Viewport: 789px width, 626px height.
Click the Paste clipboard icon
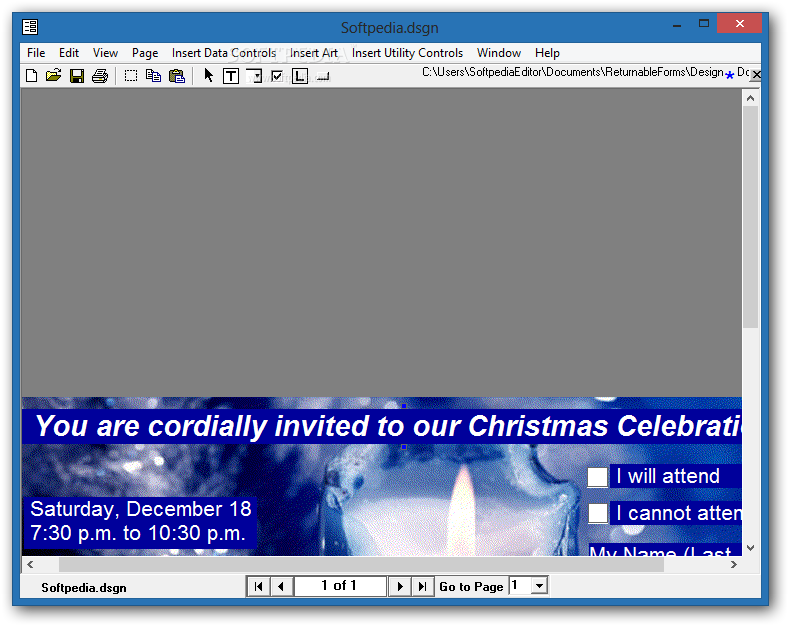[177, 76]
